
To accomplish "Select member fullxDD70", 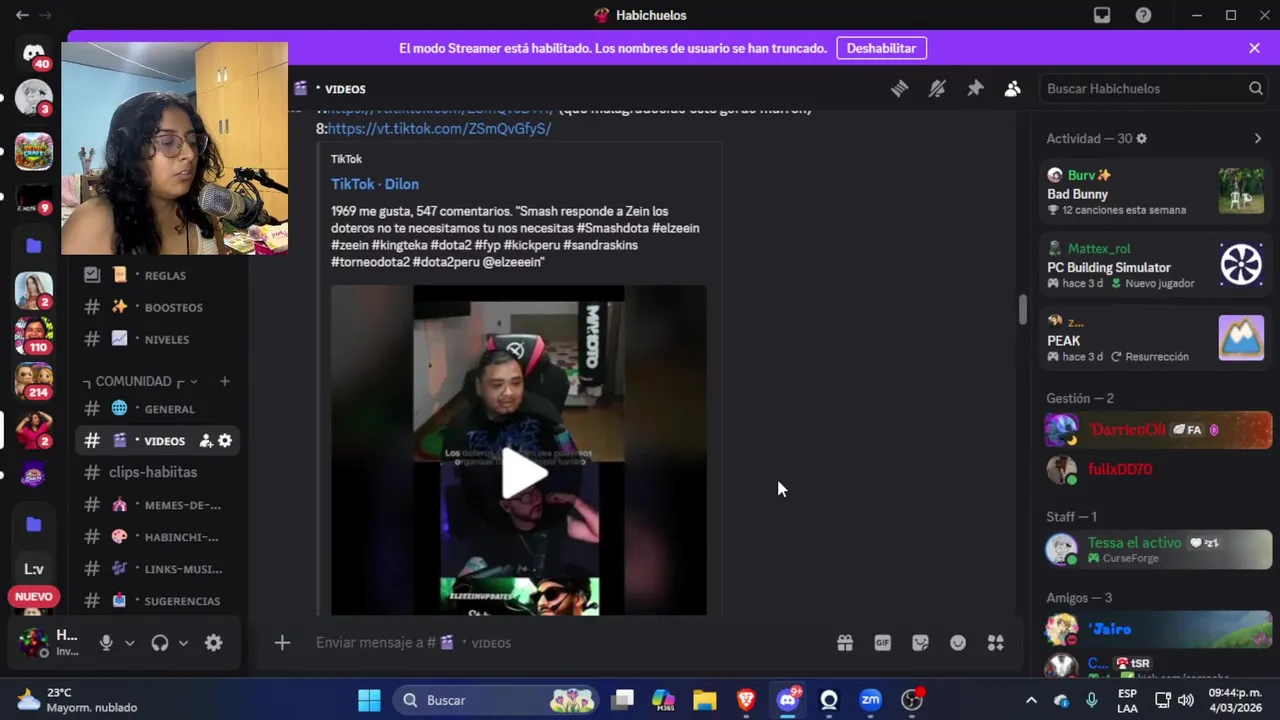I will (x=1158, y=469).
